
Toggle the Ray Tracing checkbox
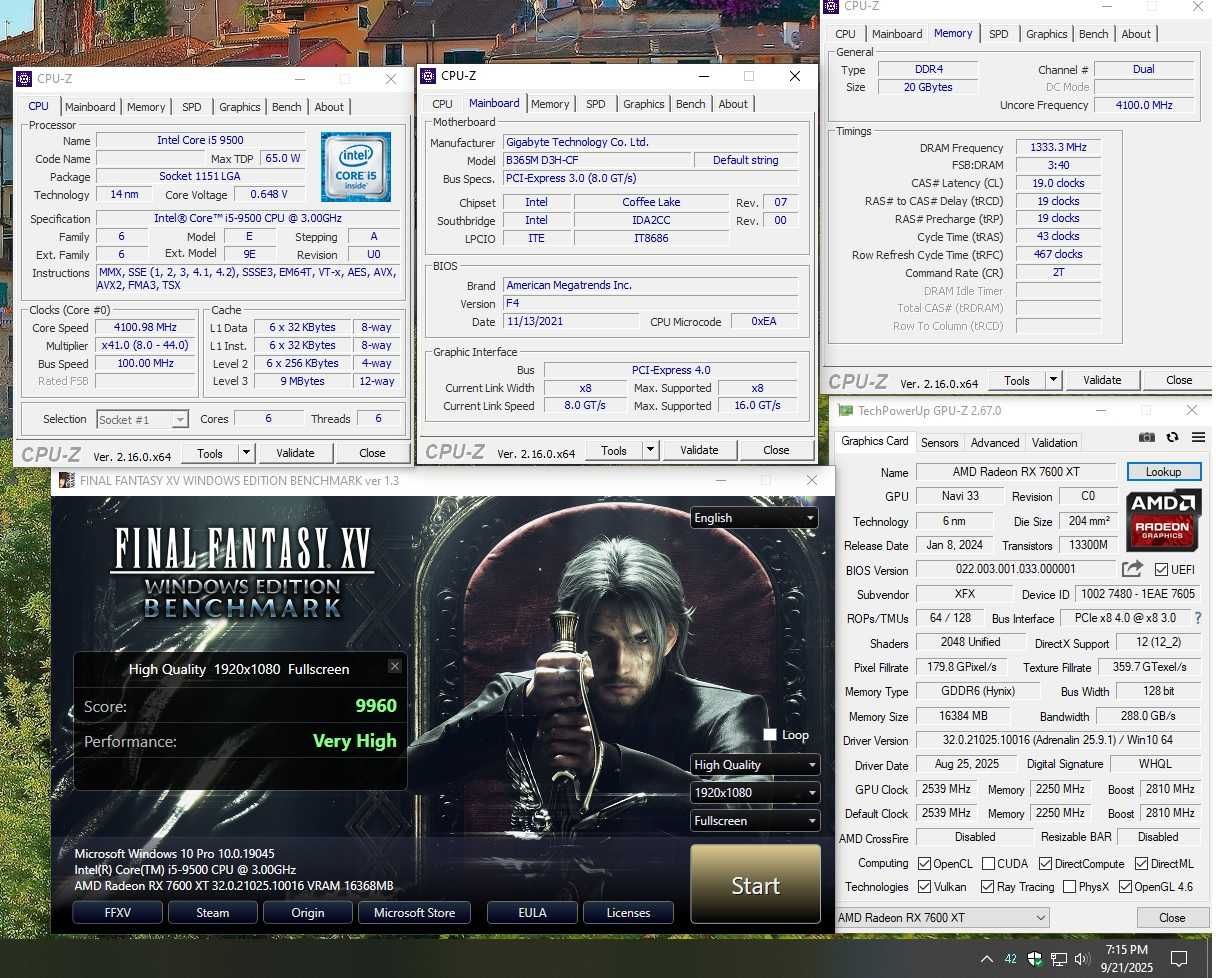click(987, 886)
